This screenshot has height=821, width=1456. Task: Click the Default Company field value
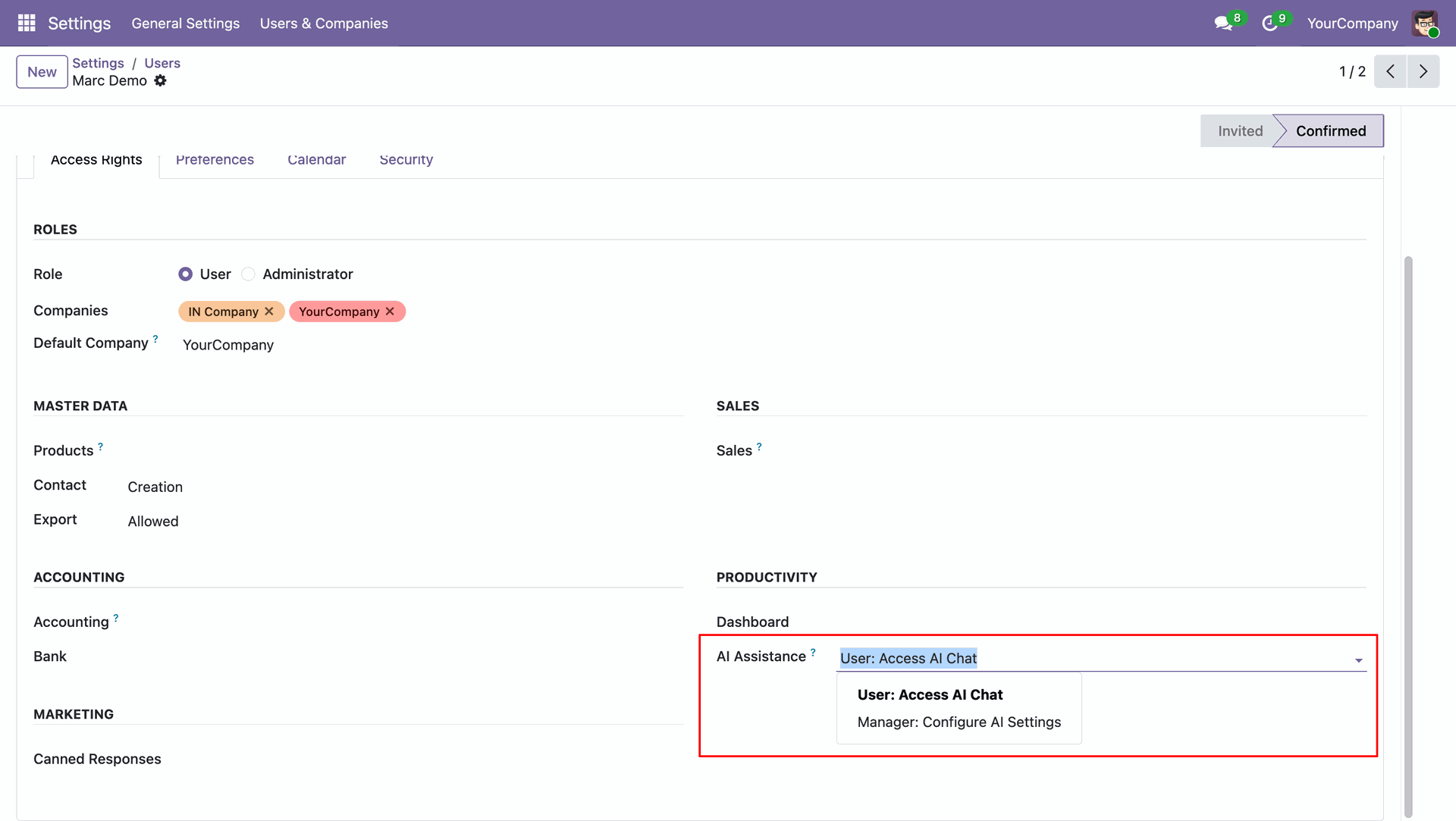(x=228, y=345)
